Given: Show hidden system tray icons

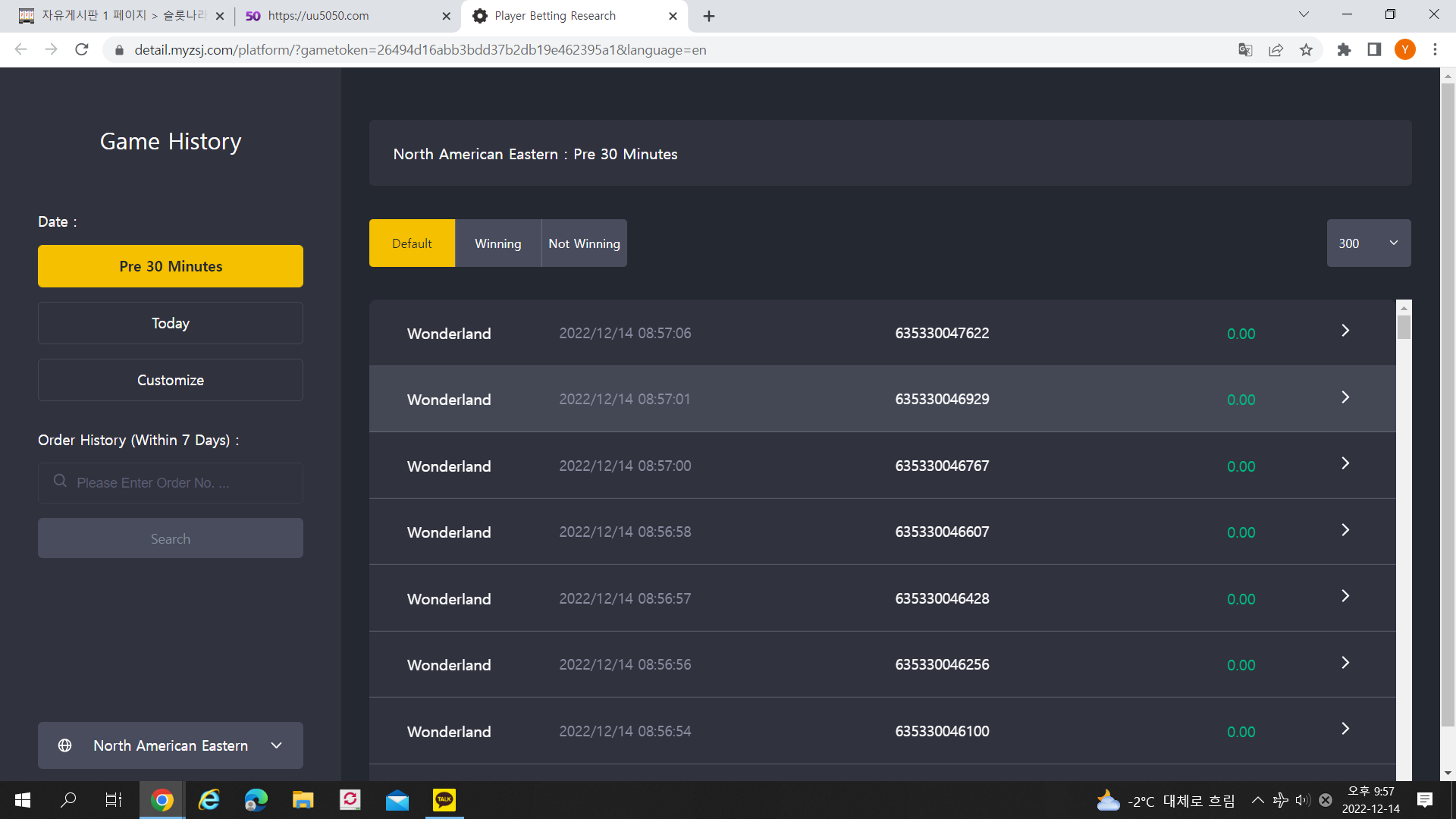Looking at the screenshot, I should click(1257, 800).
